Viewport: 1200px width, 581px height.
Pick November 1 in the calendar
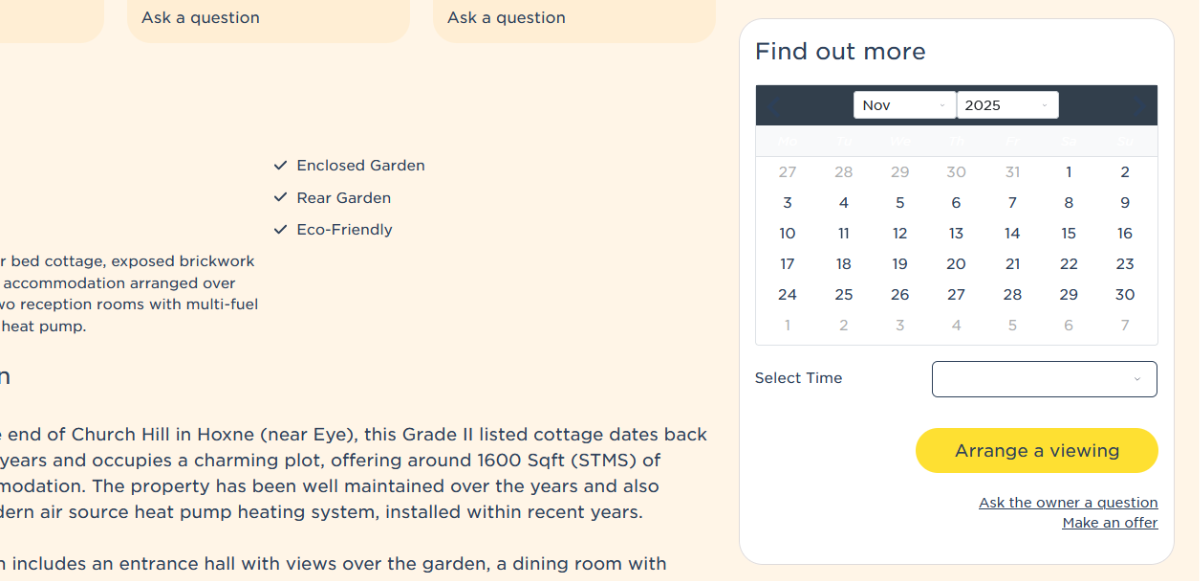tap(1068, 172)
